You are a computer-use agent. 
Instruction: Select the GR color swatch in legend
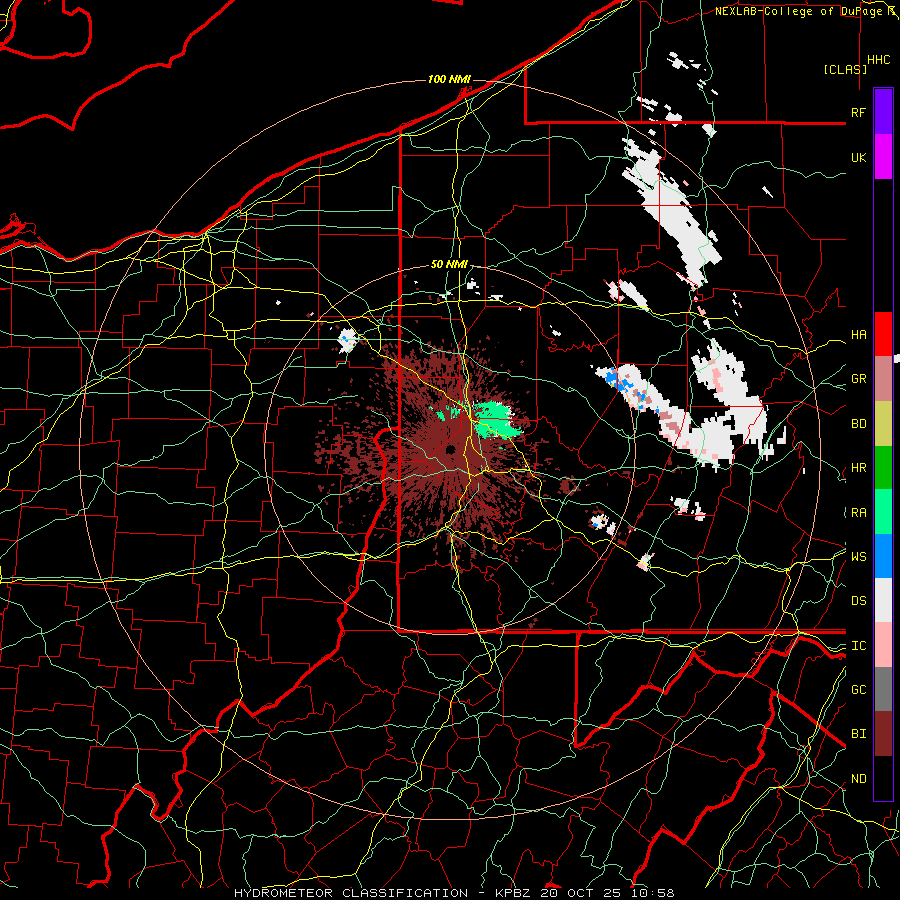point(883,379)
